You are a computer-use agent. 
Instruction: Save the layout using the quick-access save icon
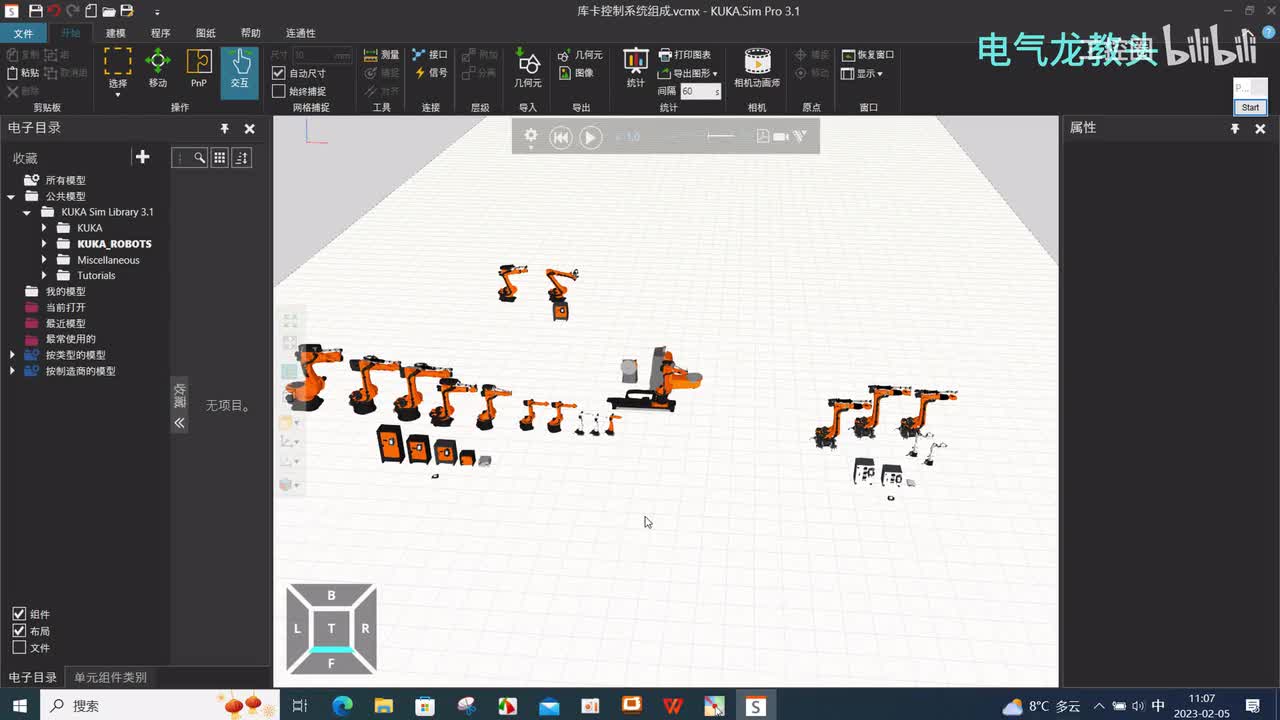[36, 11]
